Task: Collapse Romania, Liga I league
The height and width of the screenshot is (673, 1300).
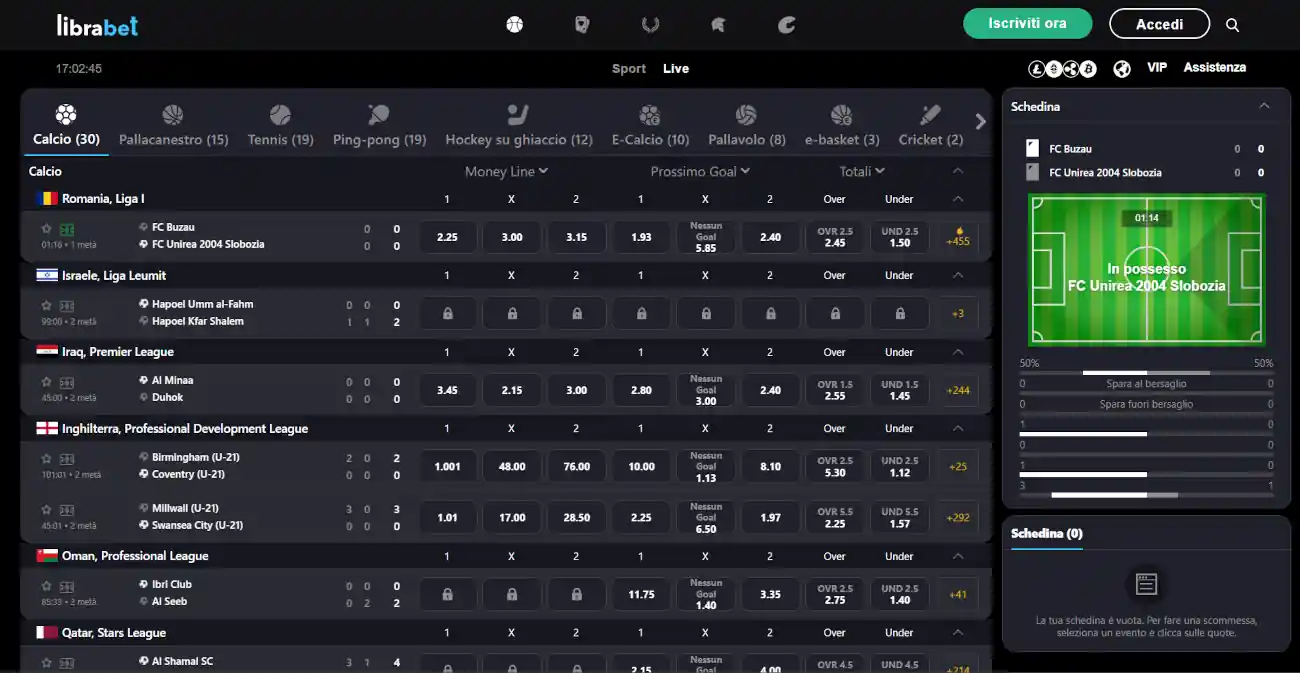Action: pos(958,199)
